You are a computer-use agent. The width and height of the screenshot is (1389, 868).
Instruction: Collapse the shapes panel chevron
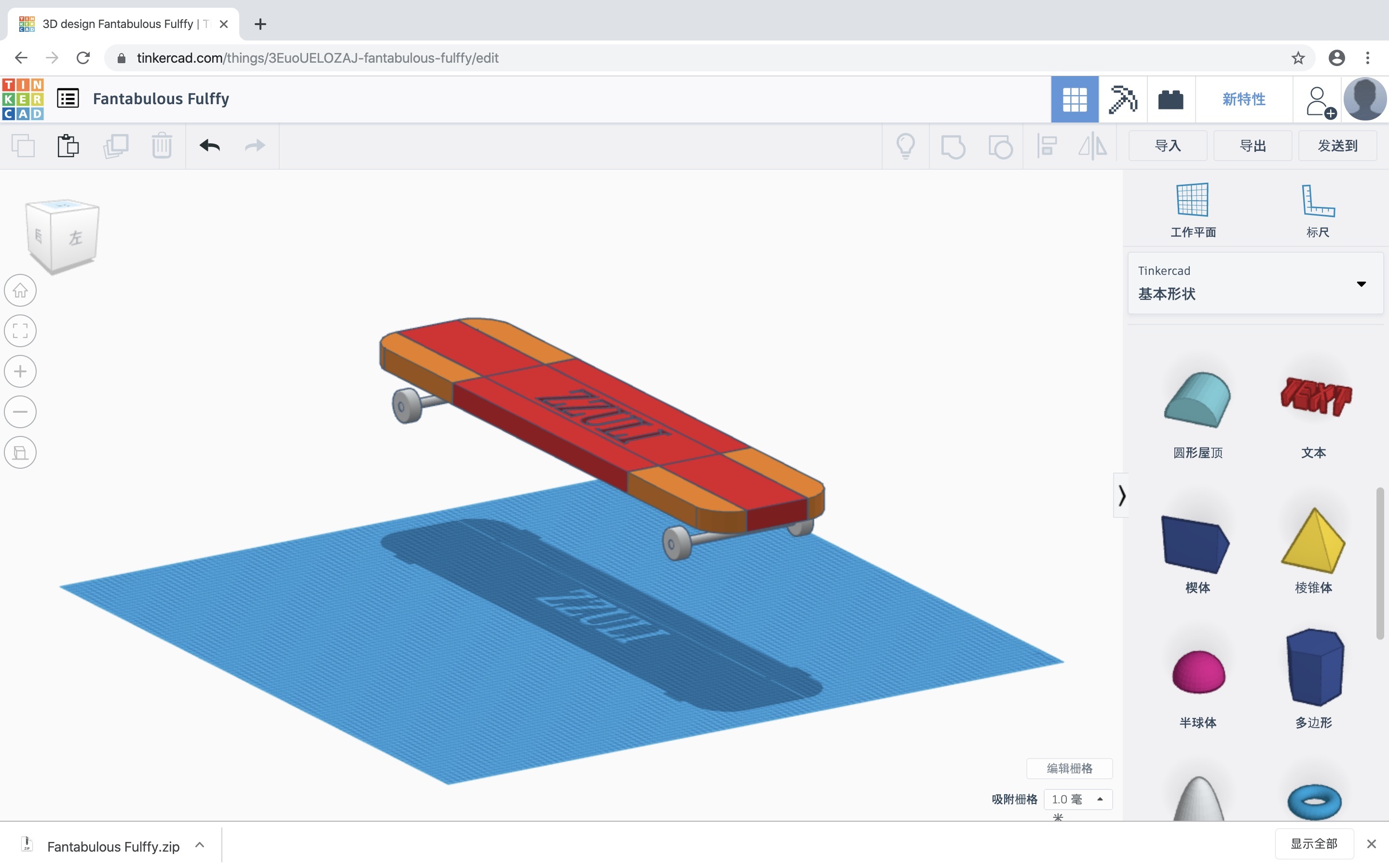pyautogui.click(x=1121, y=495)
